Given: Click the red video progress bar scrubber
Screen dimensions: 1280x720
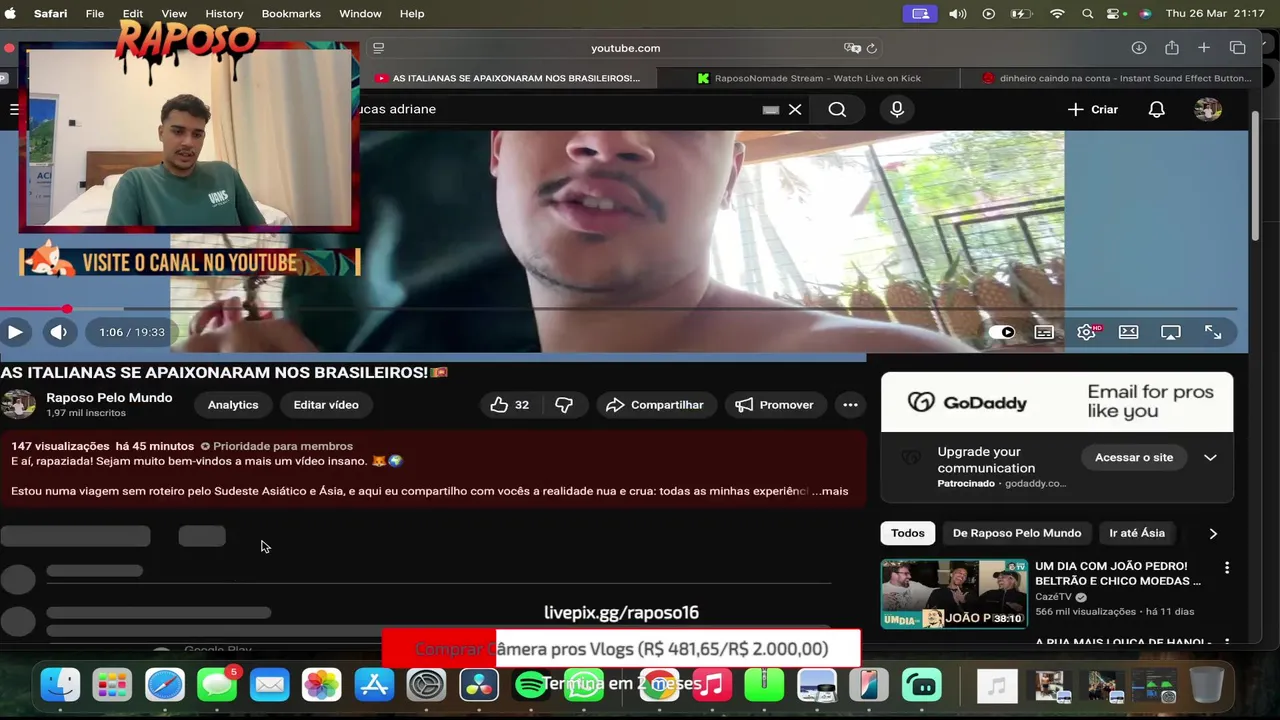Looking at the screenshot, I should coord(66,309).
